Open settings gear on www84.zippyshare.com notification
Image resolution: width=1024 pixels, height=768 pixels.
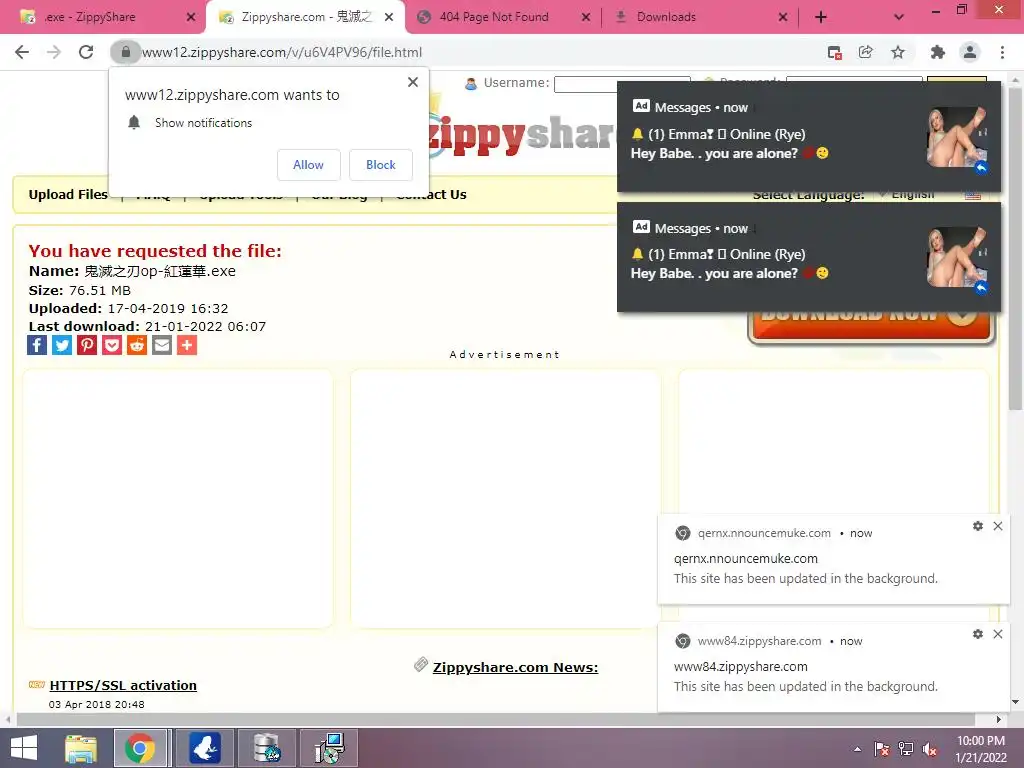tap(978, 633)
